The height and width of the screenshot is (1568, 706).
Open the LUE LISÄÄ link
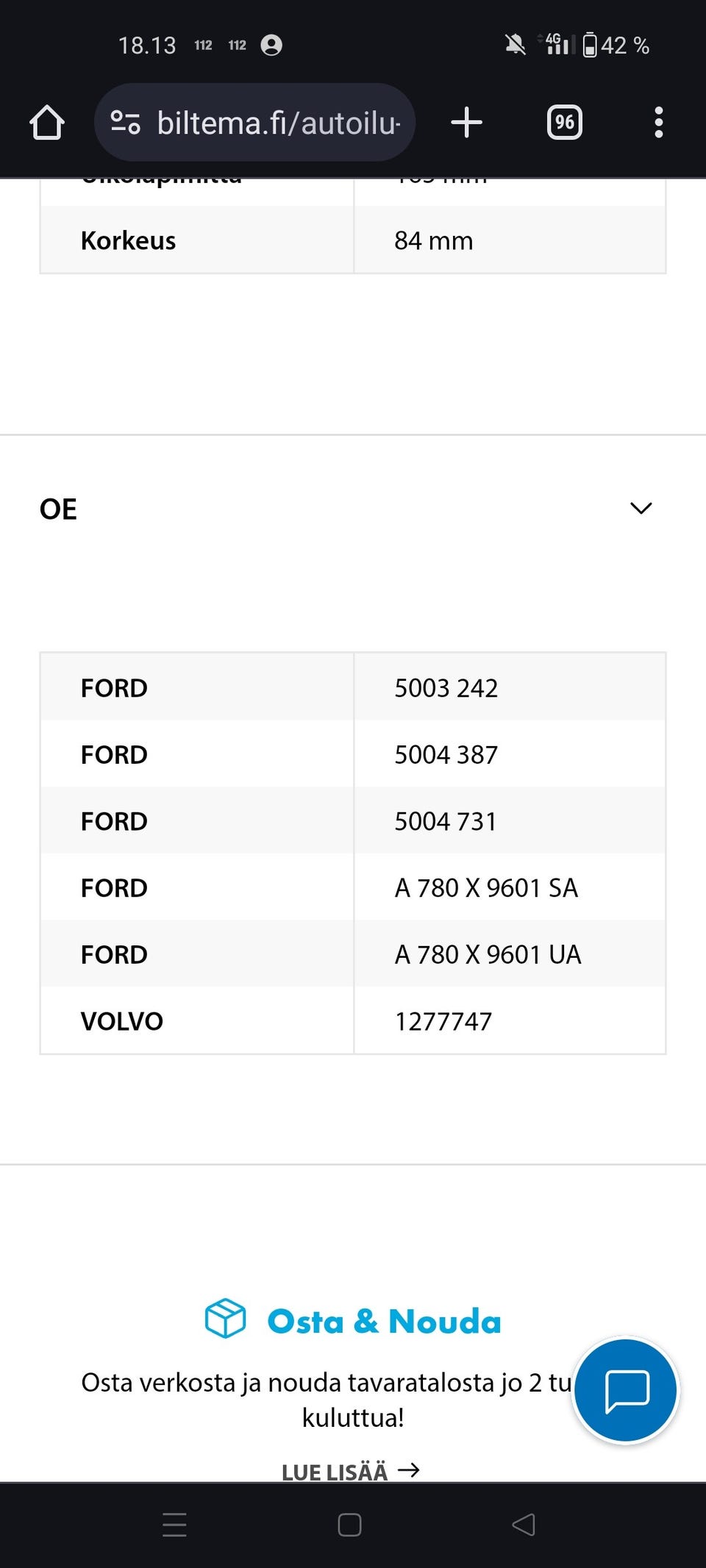[350, 1472]
